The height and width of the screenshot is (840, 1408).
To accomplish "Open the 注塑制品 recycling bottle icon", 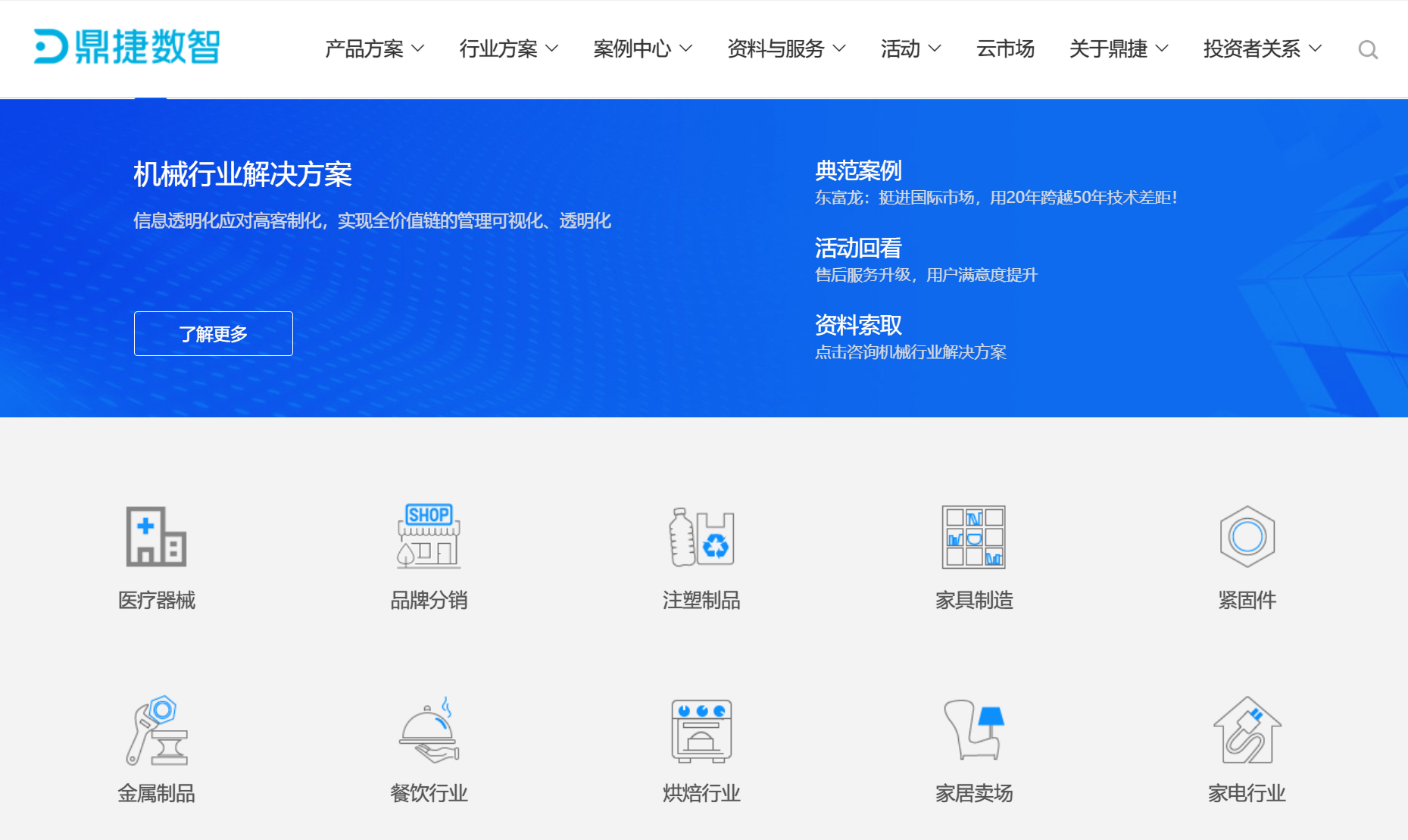I will [700, 536].
